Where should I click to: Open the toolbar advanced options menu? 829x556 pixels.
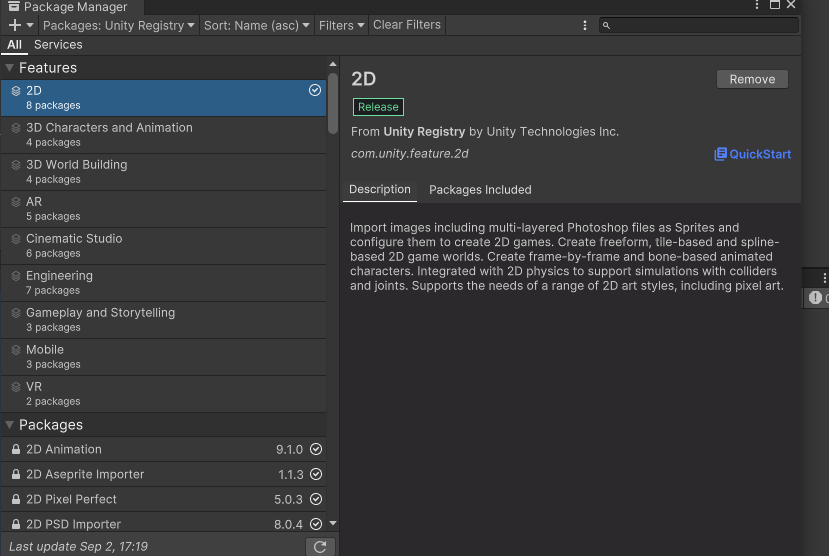585,25
